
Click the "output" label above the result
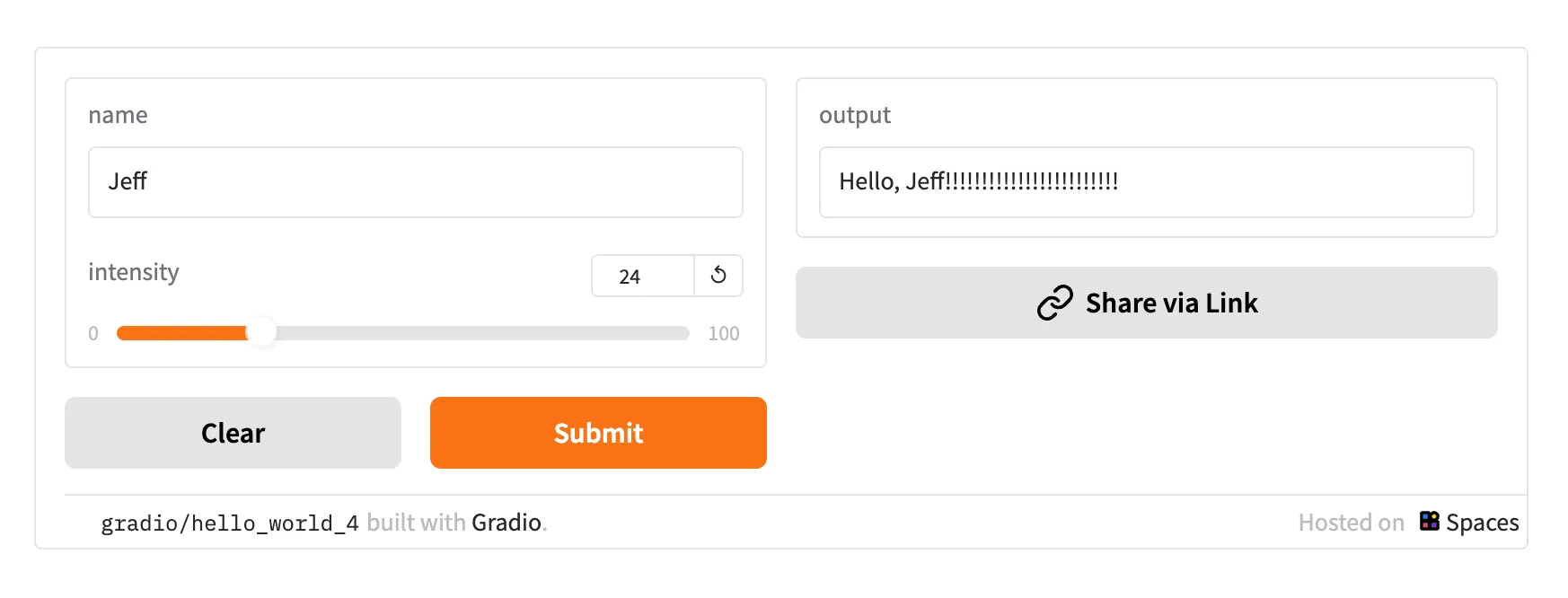pyautogui.click(x=855, y=116)
